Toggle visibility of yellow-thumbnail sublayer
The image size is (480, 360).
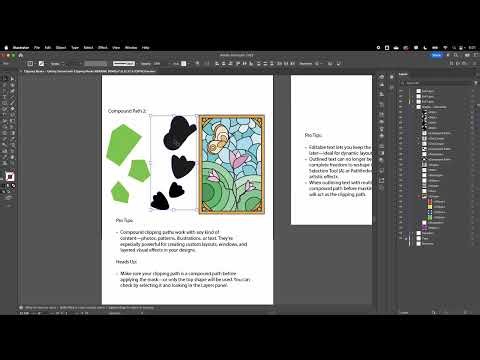pos(401,207)
